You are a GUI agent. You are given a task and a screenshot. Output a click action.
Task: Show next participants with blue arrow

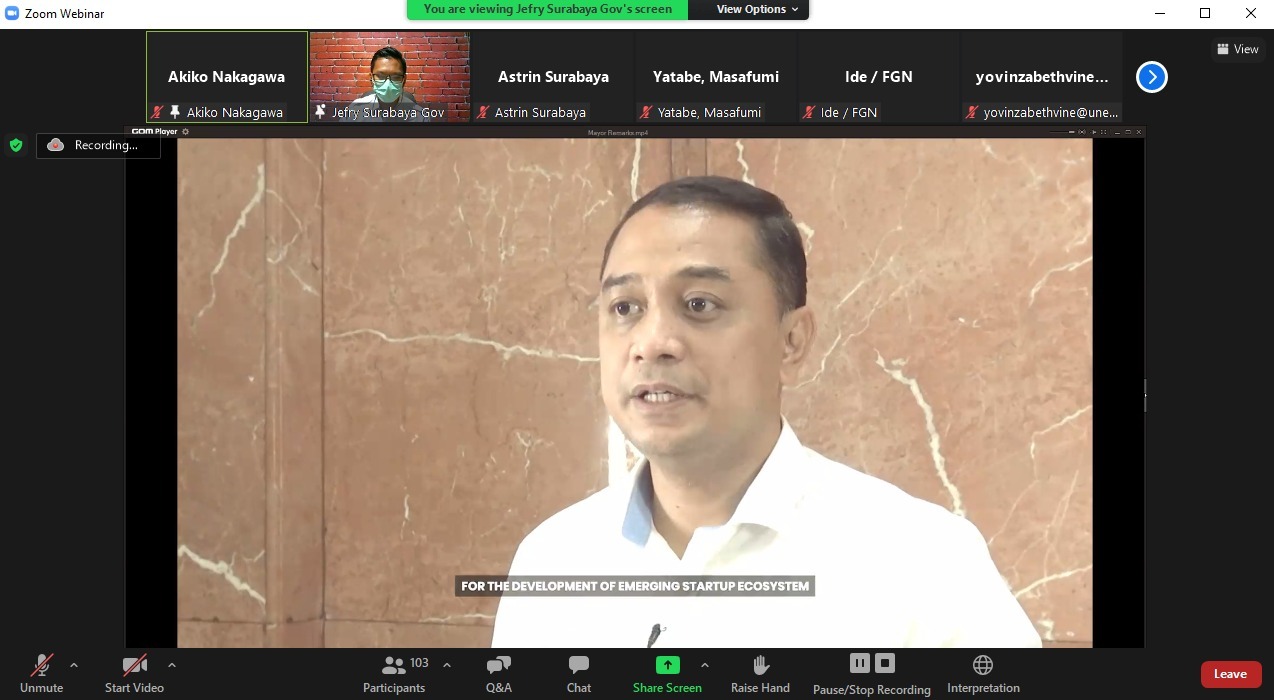[x=1151, y=77]
